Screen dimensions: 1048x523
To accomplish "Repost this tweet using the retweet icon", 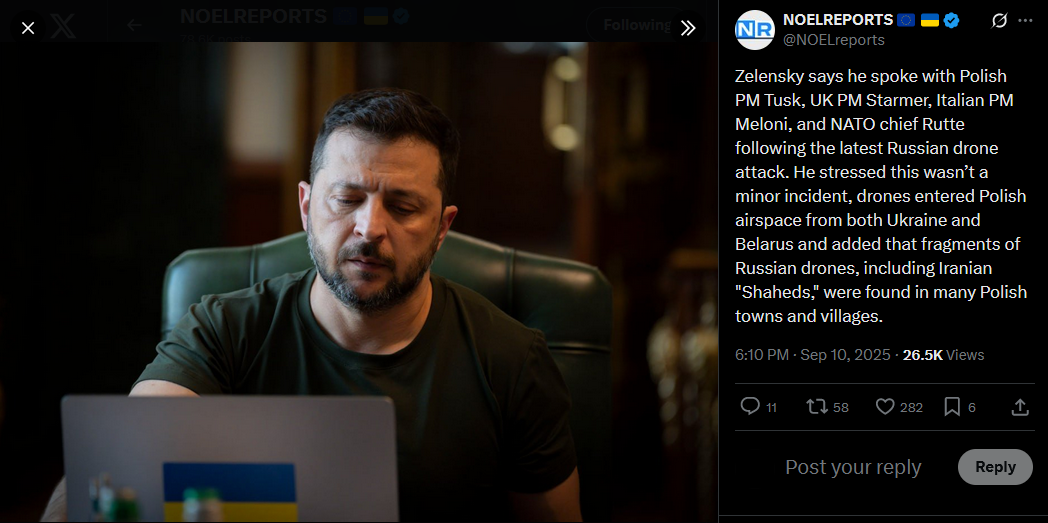I will (817, 406).
